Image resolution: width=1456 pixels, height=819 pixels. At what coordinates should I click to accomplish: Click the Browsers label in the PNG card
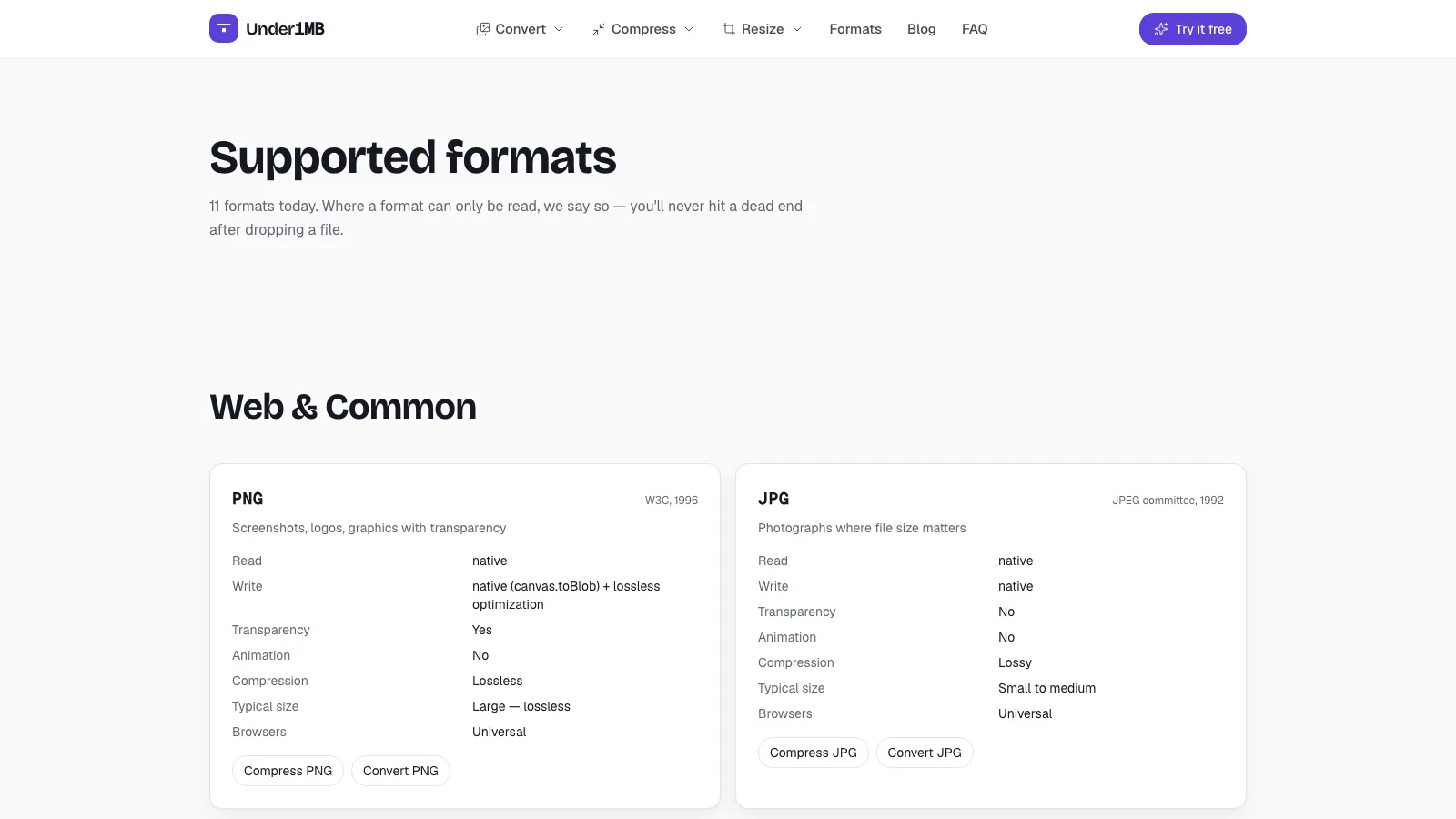pos(259,732)
